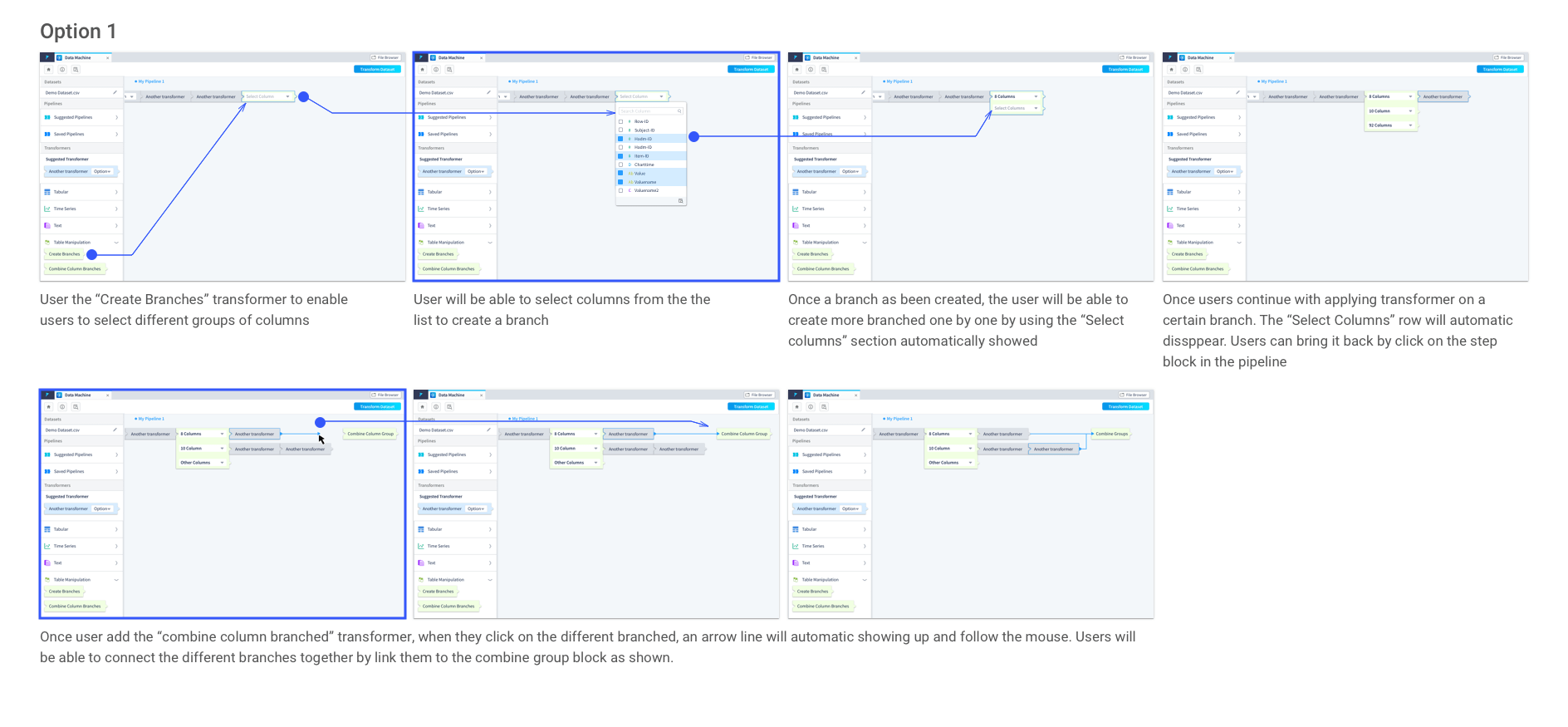Click Home icon in the mouse-cursor mockup

click(49, 407)
